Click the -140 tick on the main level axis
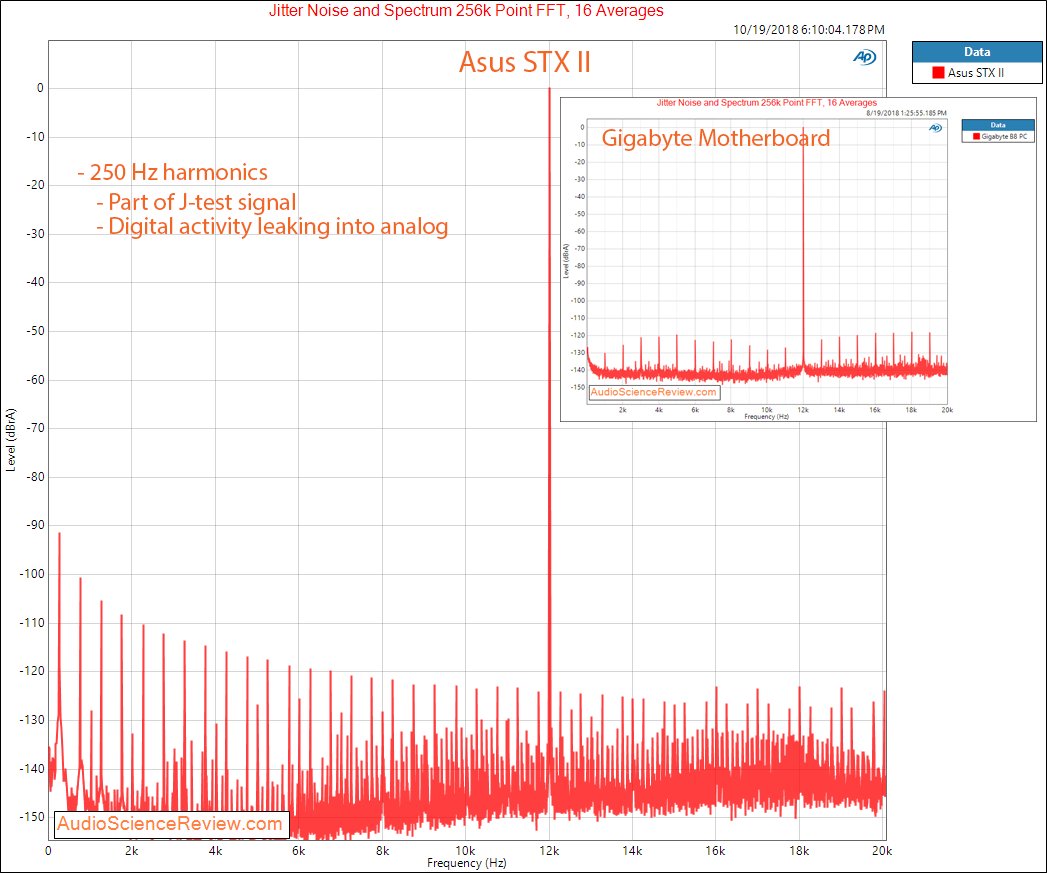The image size is (1047, 873). [x=33, y=768]
